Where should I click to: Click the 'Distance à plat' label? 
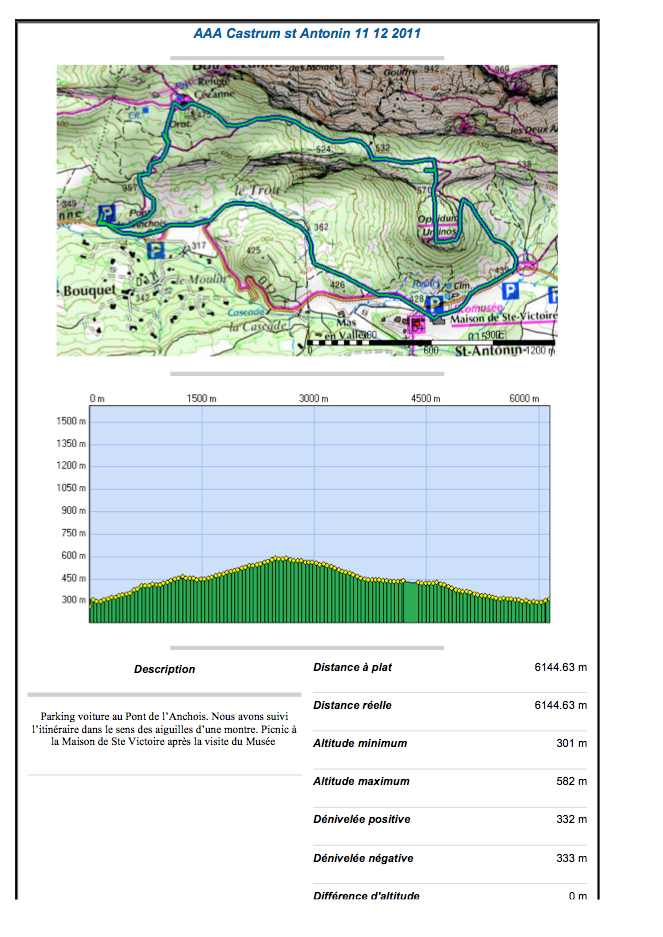pyautogui.click(x=353, y=667)
